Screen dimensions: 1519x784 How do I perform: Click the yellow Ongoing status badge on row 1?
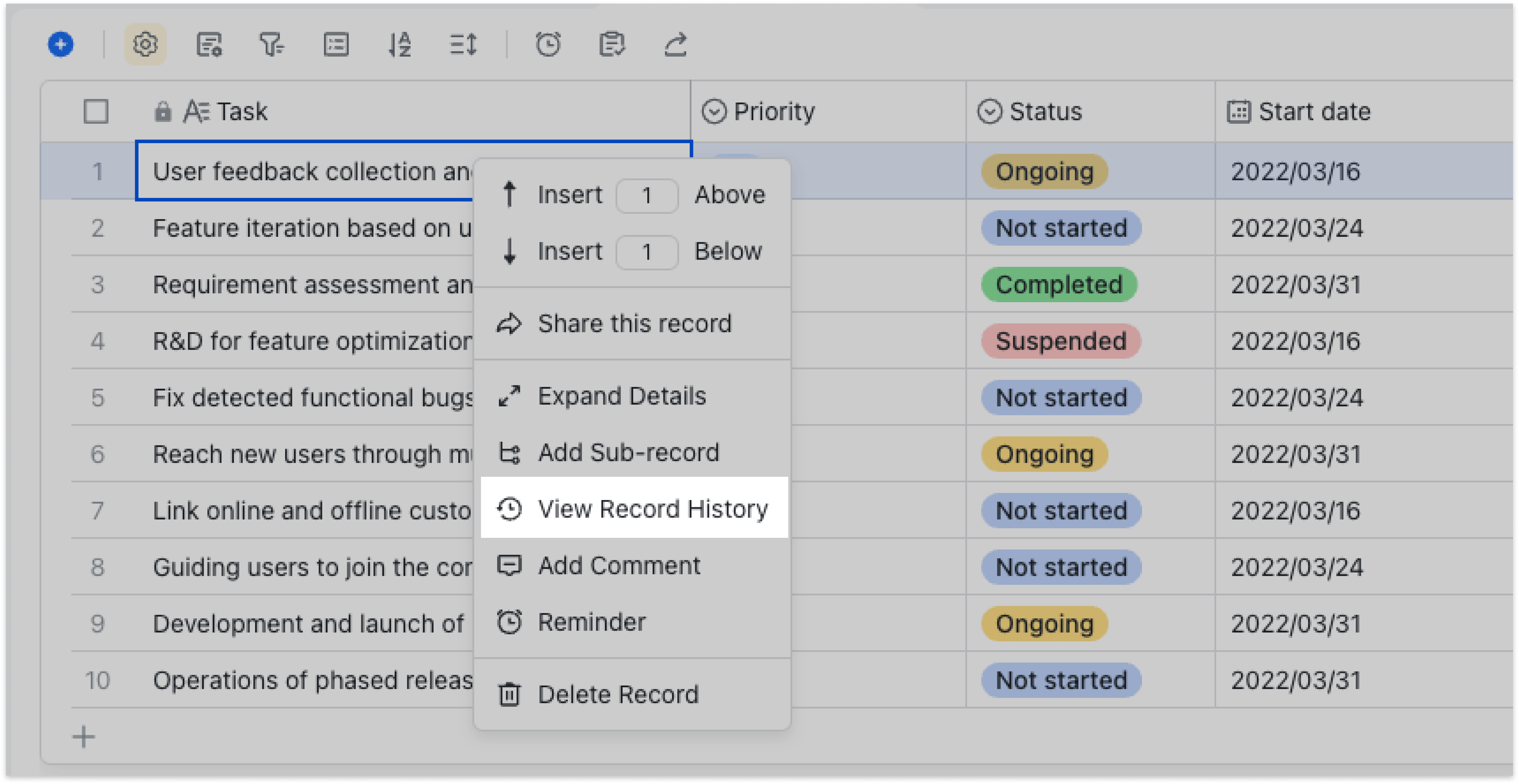(1043, 172)
